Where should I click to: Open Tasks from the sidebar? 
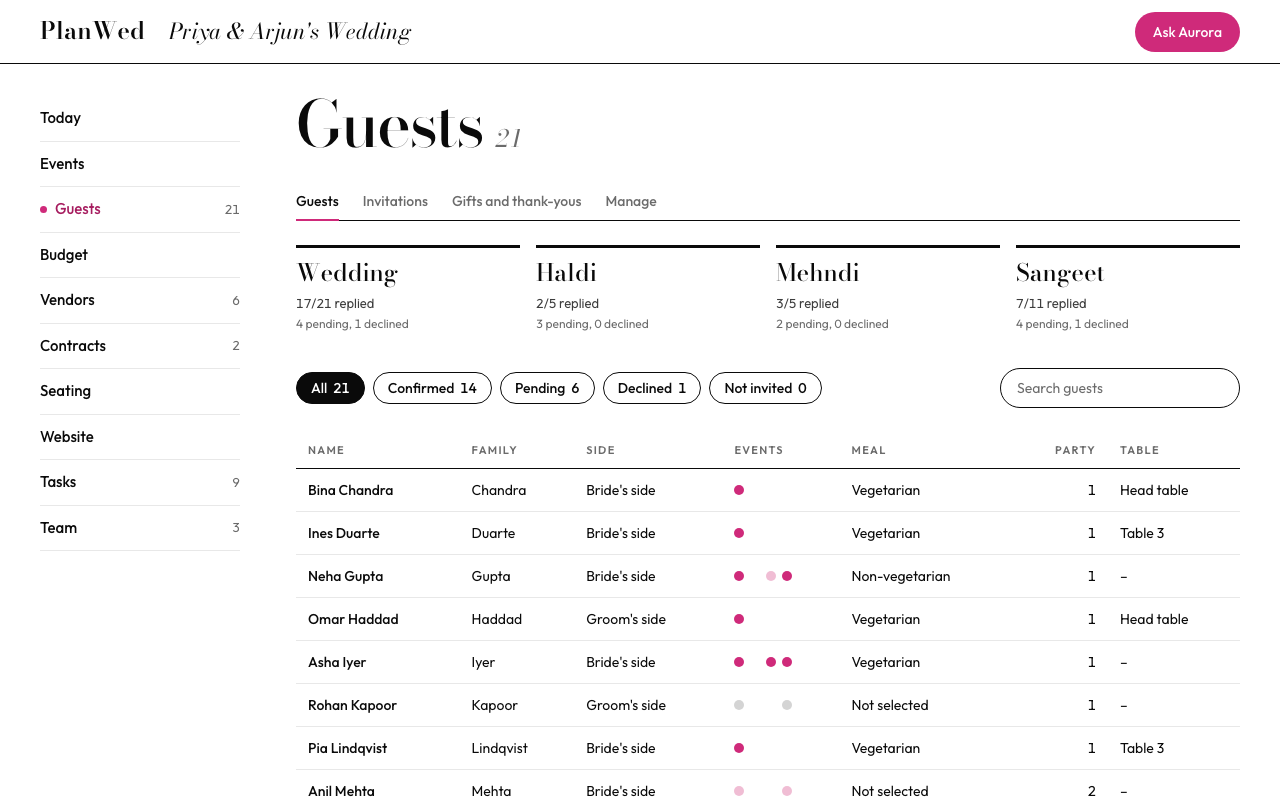140,482
